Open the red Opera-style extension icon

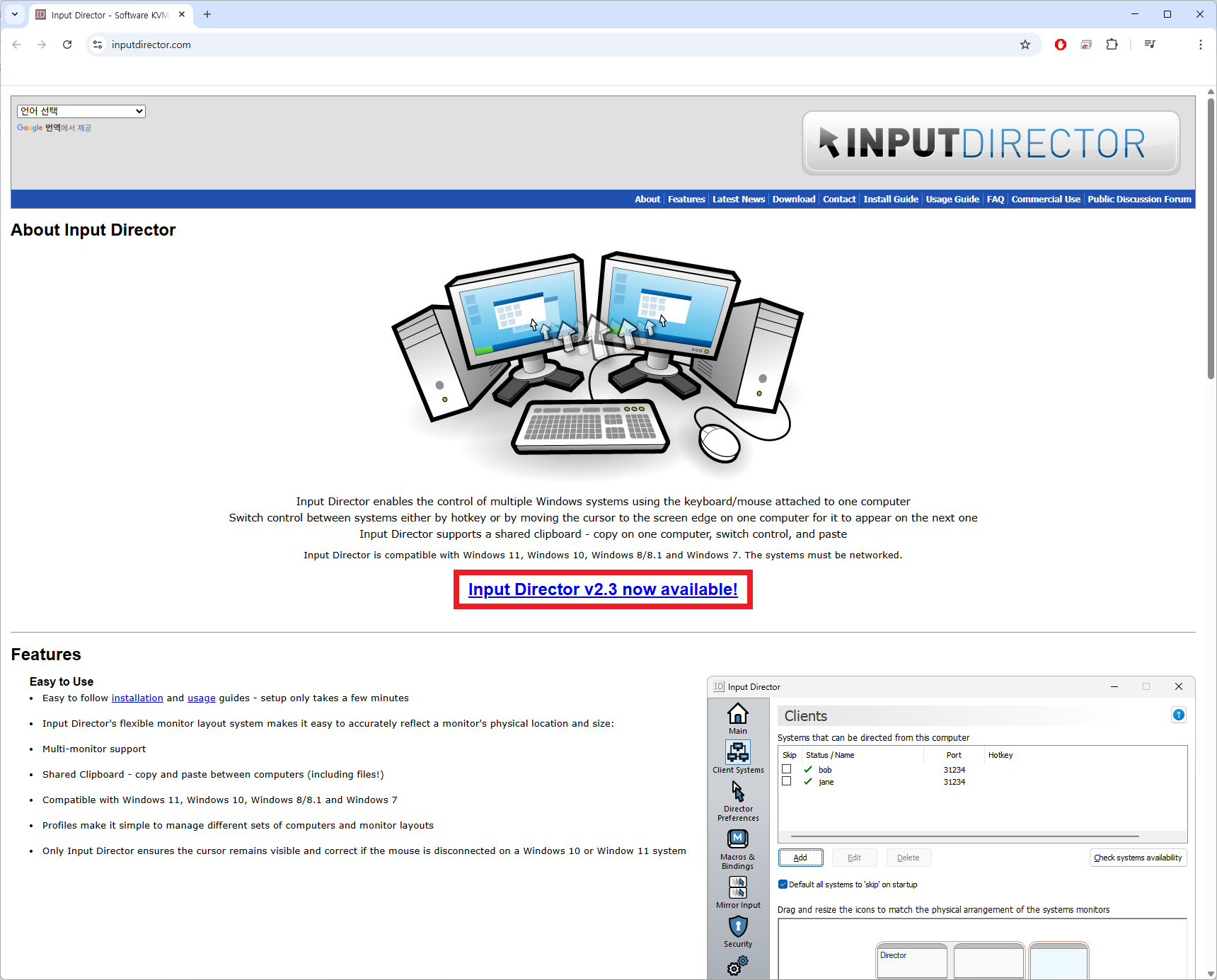1061,45
